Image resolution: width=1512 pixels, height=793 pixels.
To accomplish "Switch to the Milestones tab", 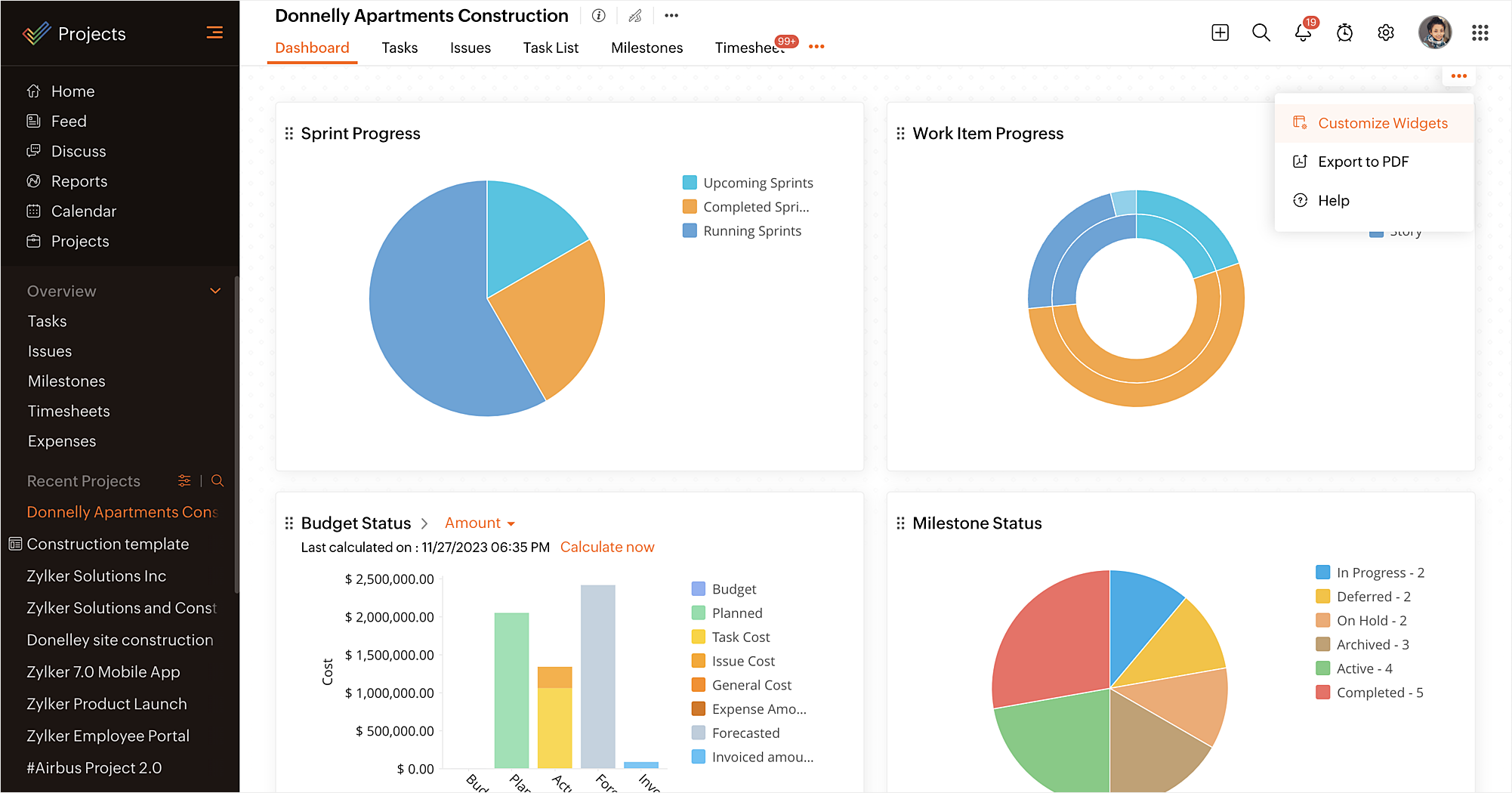I will click(646, 48).
